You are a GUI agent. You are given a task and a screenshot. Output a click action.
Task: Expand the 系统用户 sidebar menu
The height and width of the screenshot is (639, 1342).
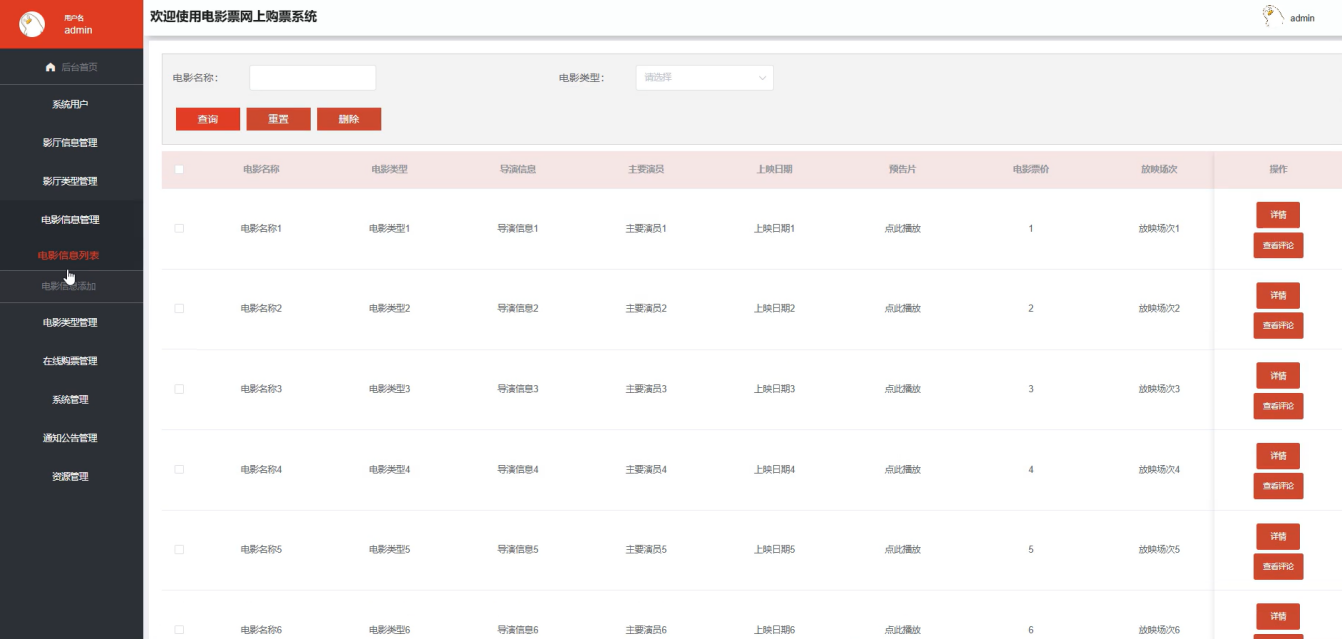point(72,104)
